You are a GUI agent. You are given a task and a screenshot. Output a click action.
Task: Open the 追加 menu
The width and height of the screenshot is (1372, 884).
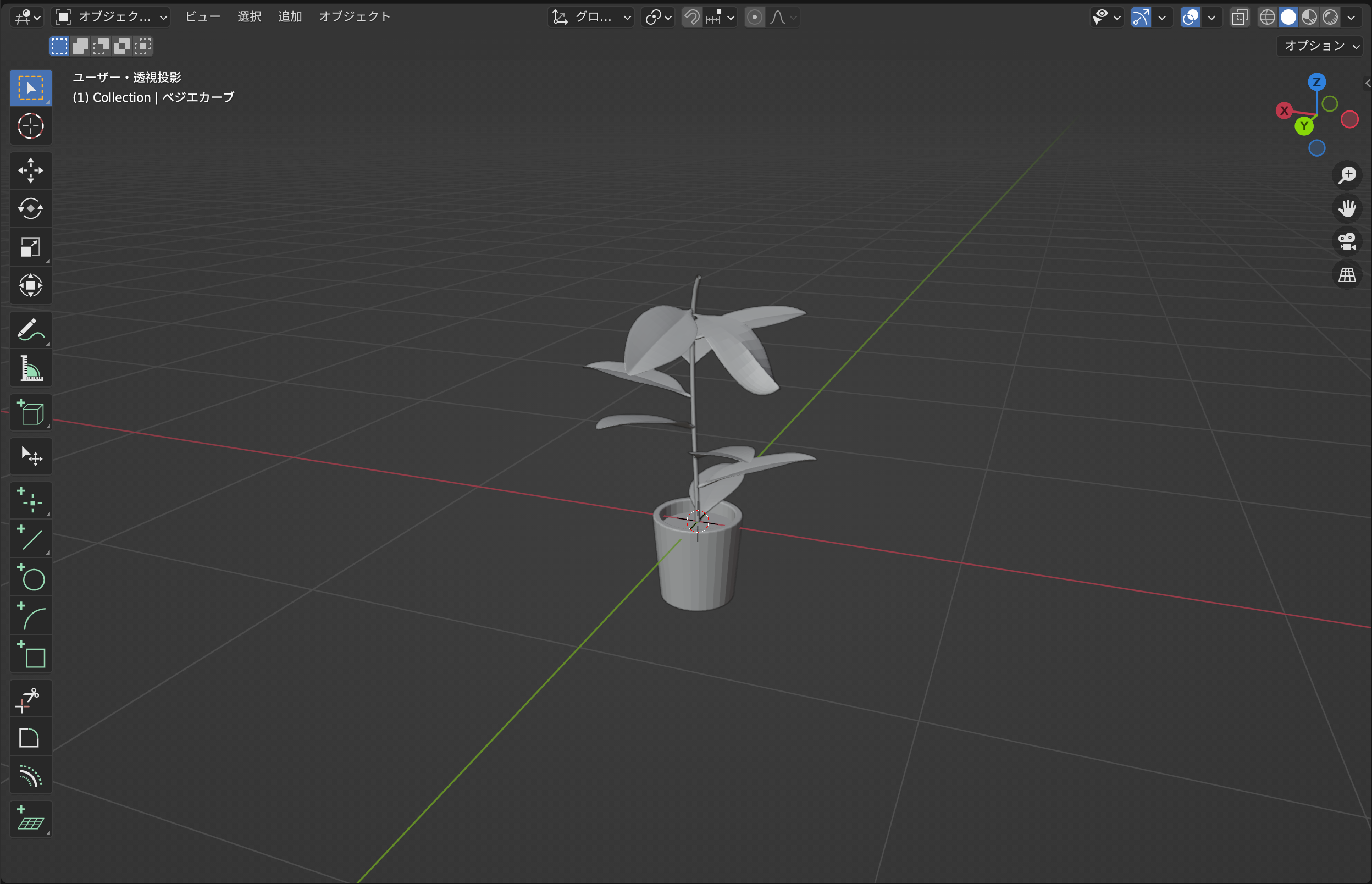pos(290,17)
